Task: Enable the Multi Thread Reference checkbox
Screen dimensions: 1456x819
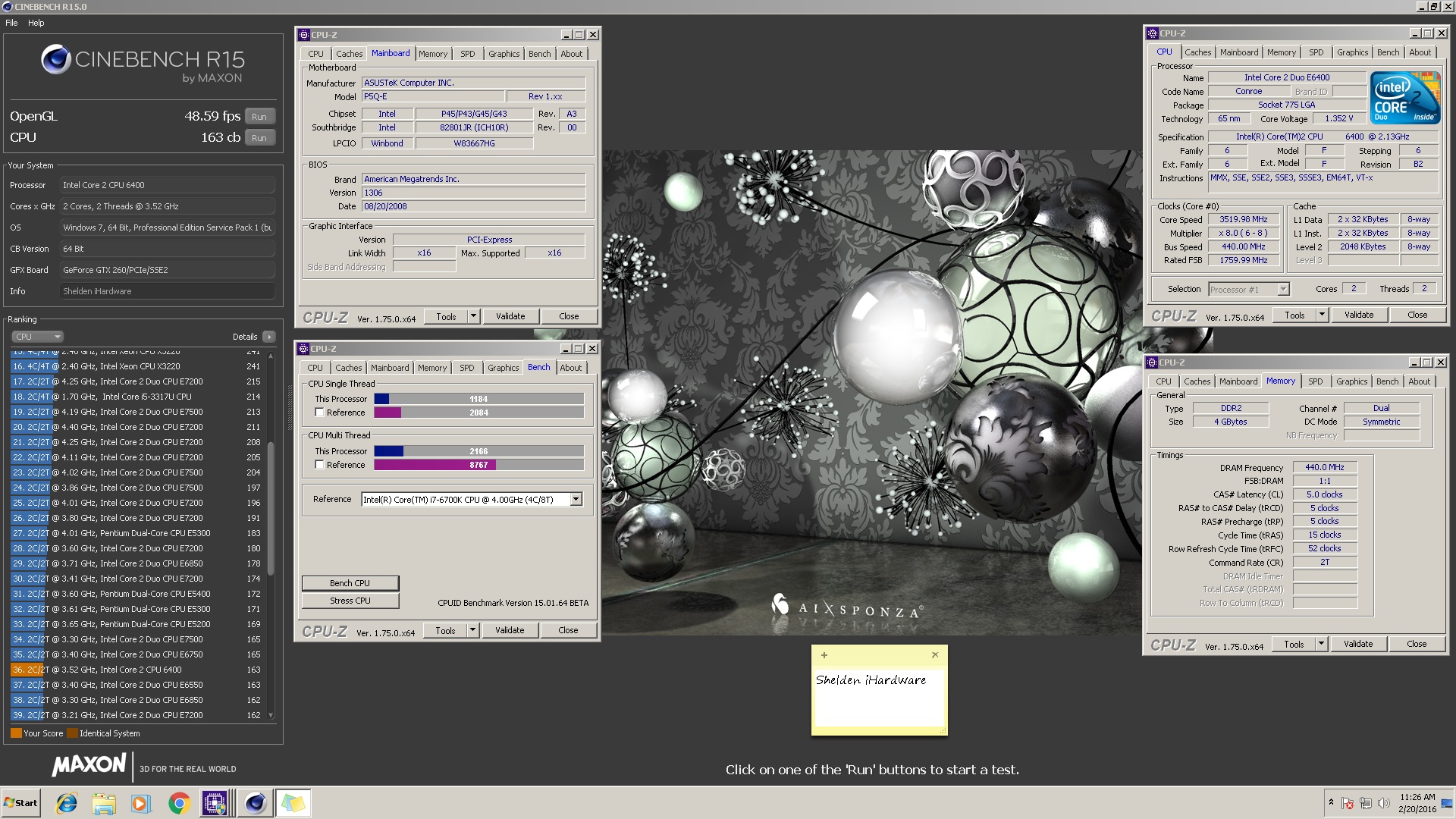Action: (x=319, y=465)
